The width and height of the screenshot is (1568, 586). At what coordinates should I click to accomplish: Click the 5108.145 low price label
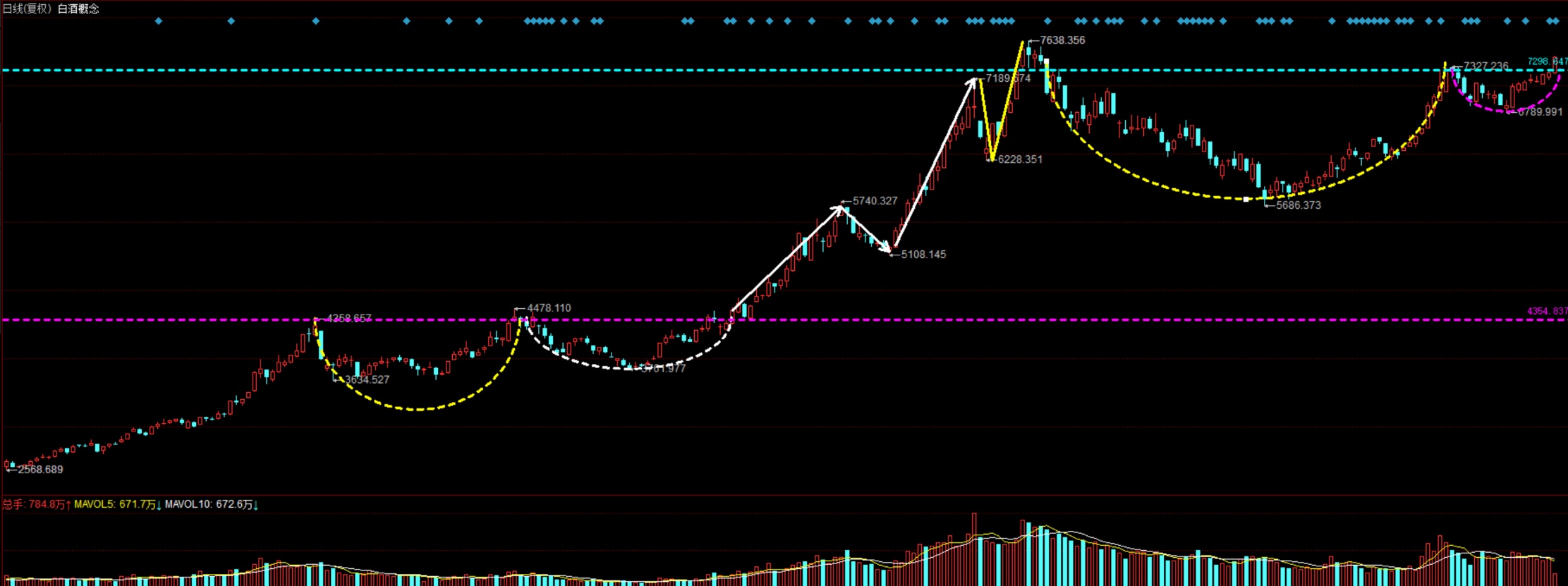923,255
